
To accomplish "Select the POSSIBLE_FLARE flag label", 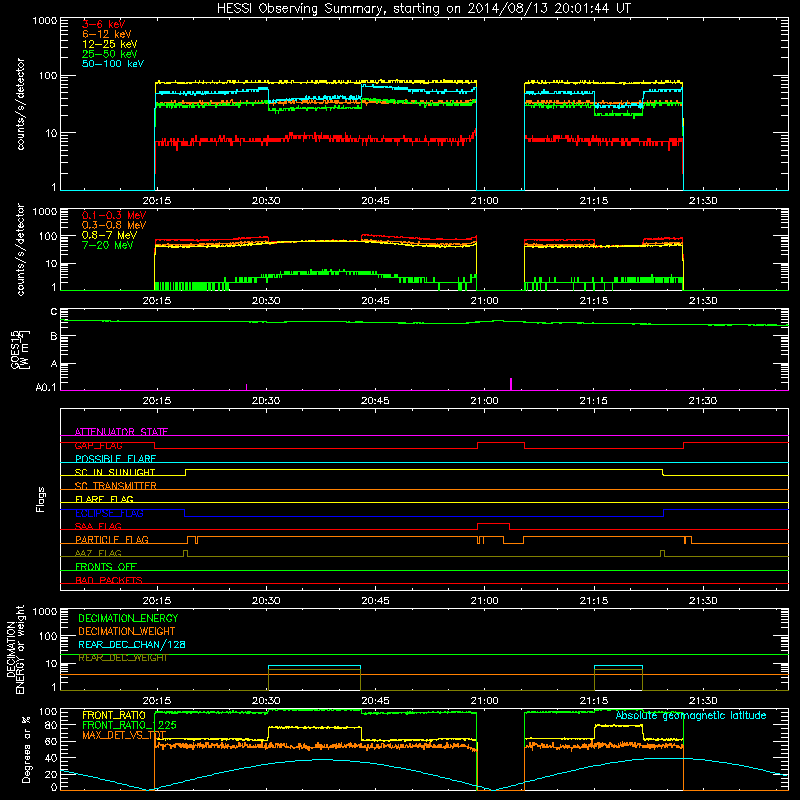I will click(115, 459).
